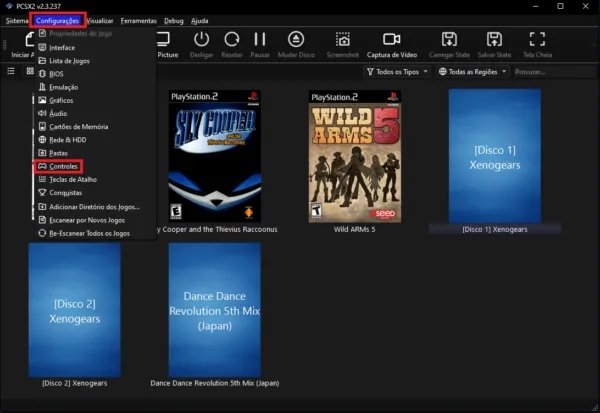The image size is (600, 413).
Task: Select Pastas menu entry
Action: [96, 153]
